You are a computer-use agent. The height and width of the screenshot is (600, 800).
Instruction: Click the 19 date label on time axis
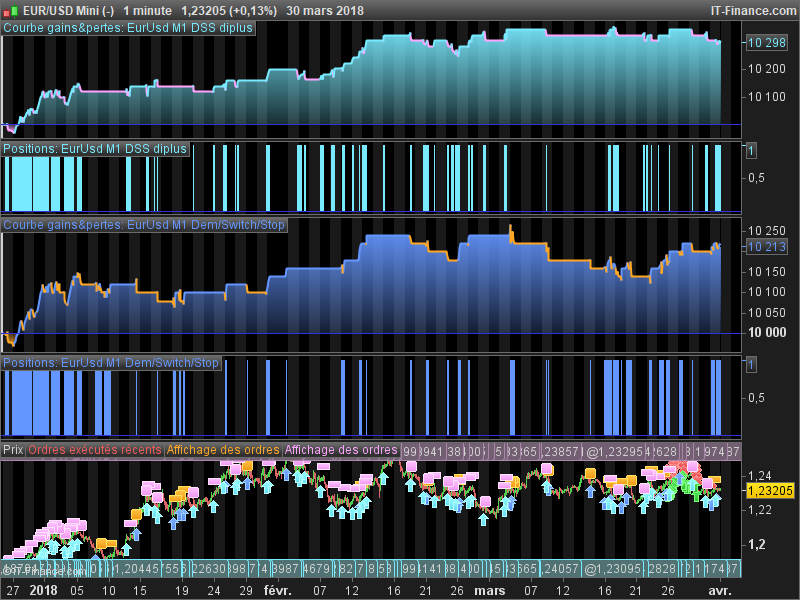click(x=182, y=591)
